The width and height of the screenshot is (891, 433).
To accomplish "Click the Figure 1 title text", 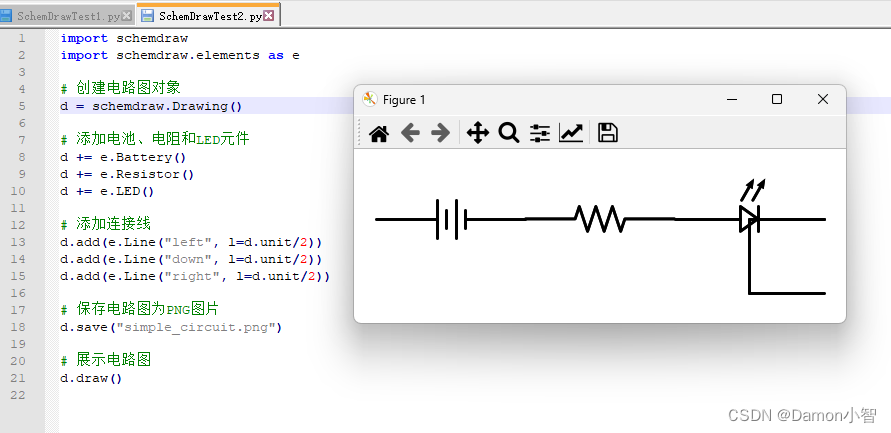I will (404, 100).
